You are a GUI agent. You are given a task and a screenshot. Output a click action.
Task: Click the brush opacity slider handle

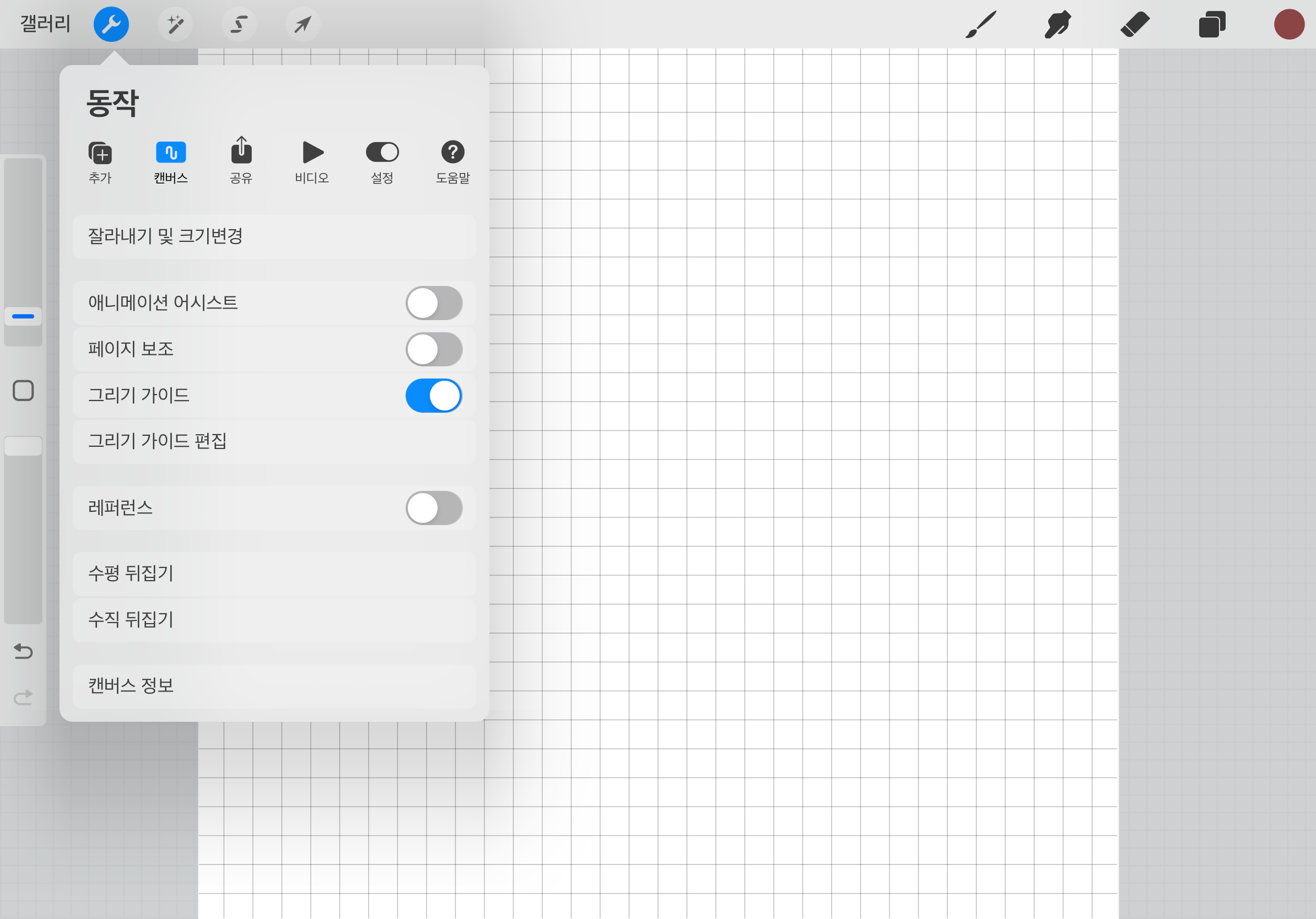pyautogui.click(x=23, y=446)
